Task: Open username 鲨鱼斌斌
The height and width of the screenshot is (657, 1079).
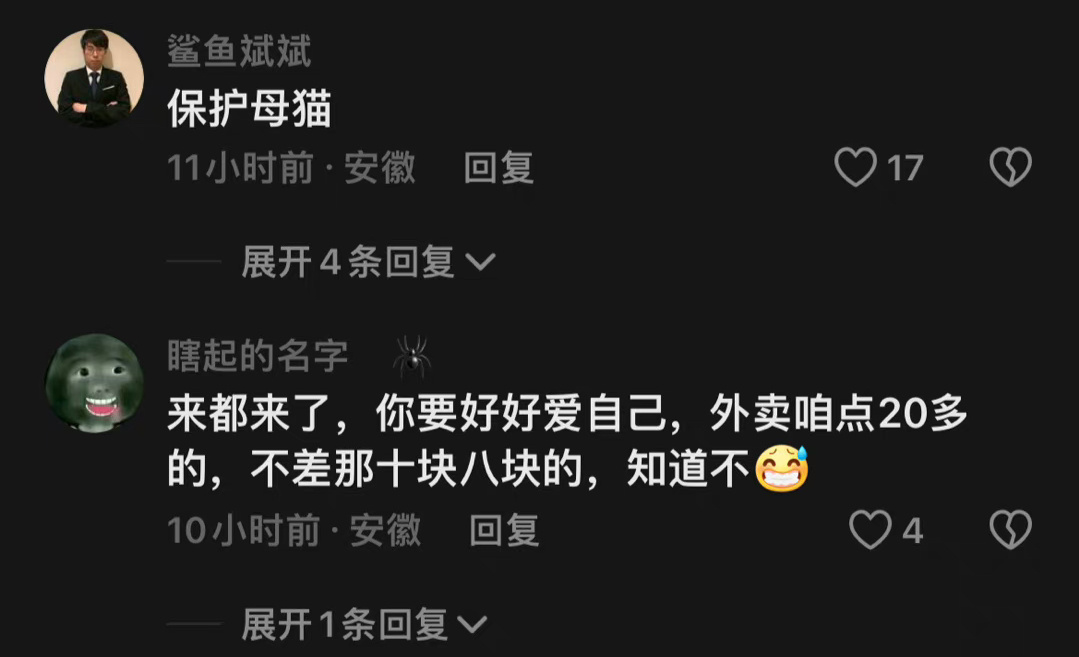Action: (239, 52)
